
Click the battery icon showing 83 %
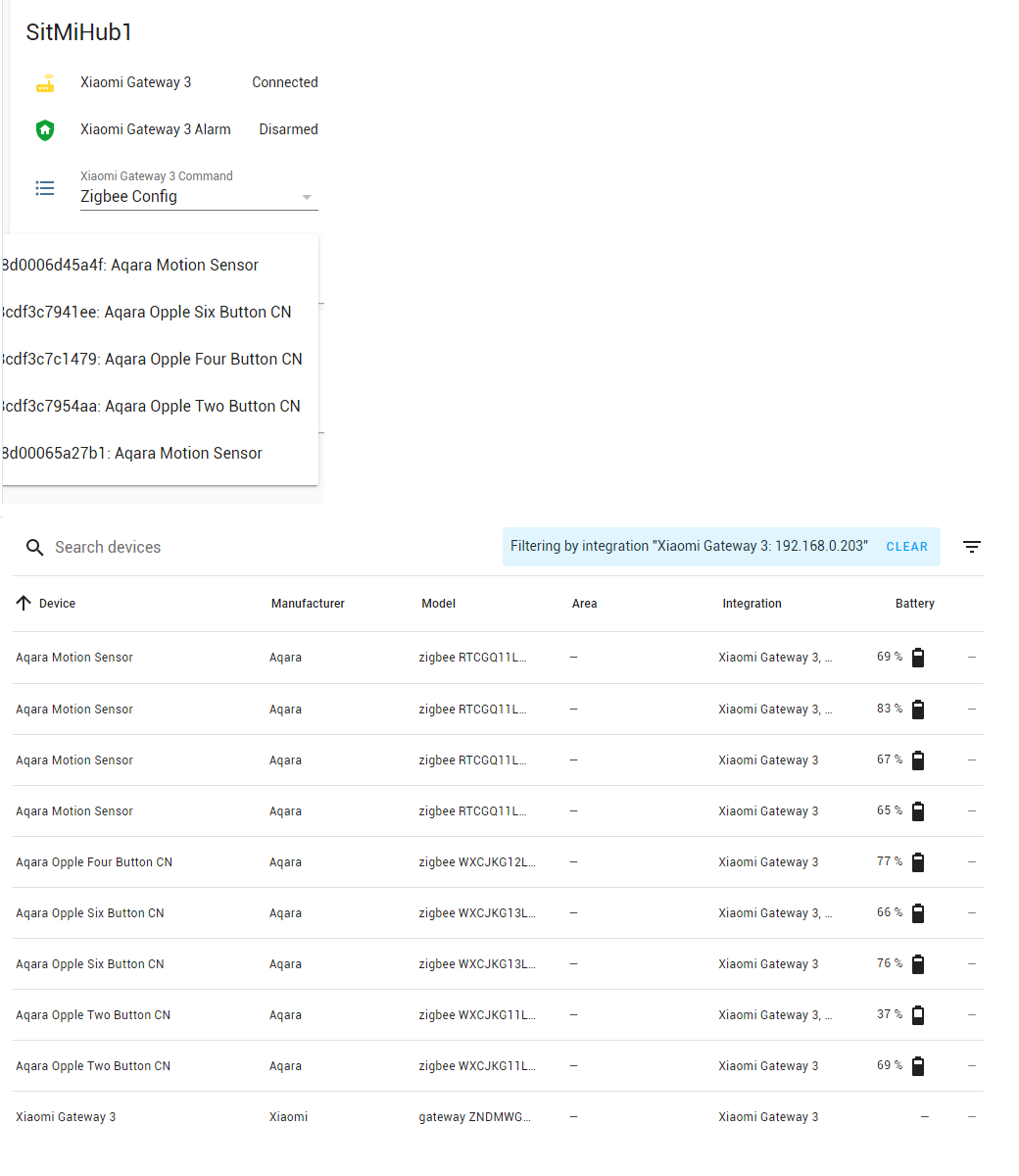tap(918, 710)
